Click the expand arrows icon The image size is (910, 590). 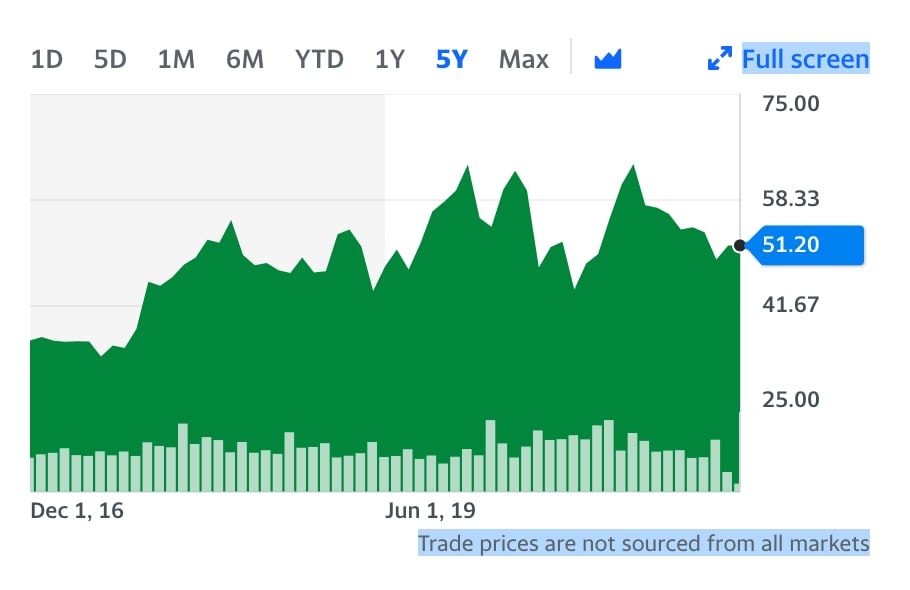click(x=720, y=59)
